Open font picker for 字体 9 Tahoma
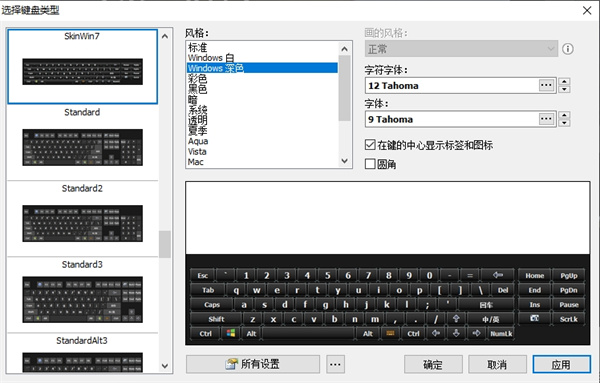 pyautogui.click(x=546, y=119)
